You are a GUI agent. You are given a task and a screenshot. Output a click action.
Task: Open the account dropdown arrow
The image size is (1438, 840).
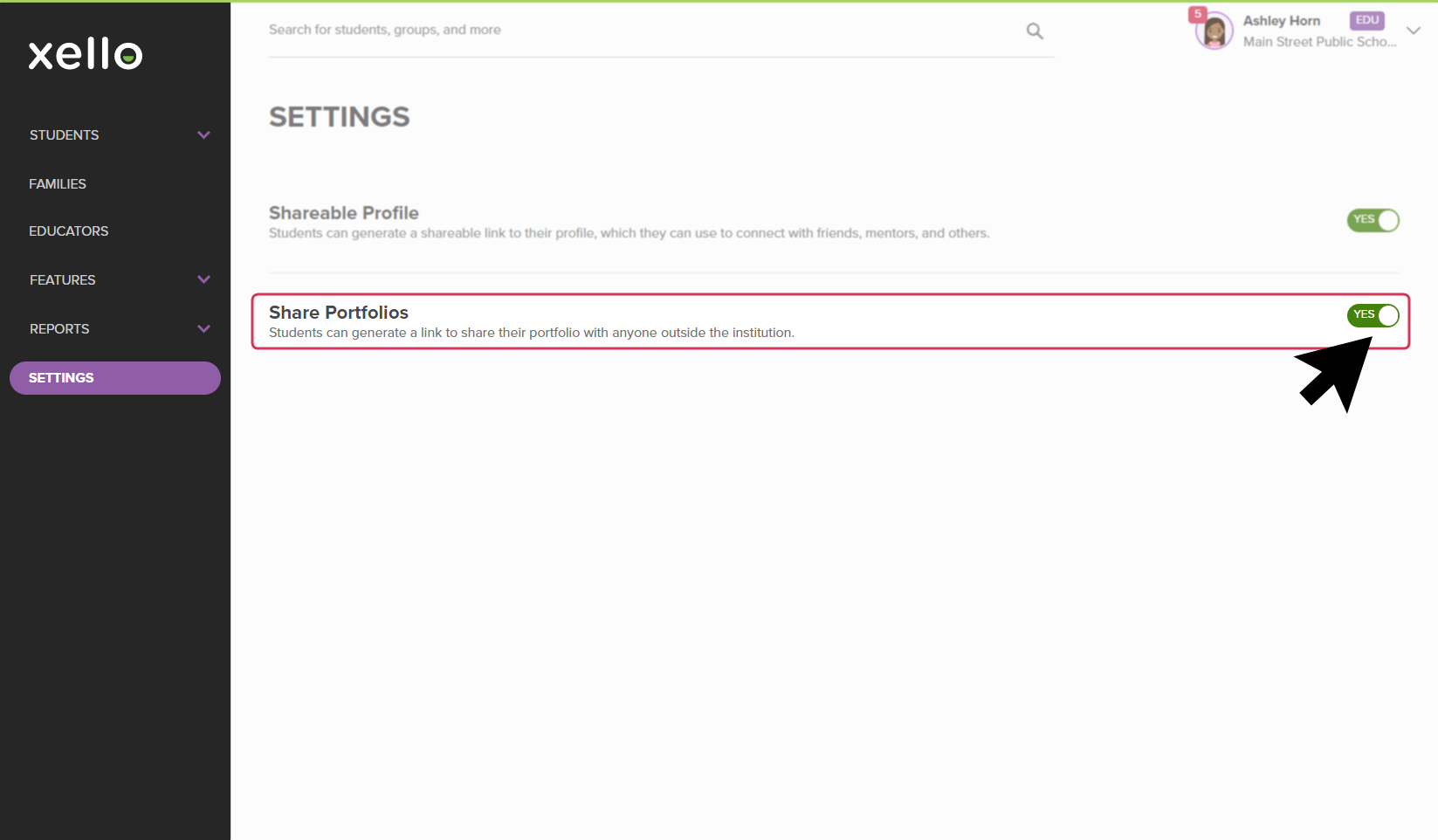pyautogui.click(x=1414, y=31)
